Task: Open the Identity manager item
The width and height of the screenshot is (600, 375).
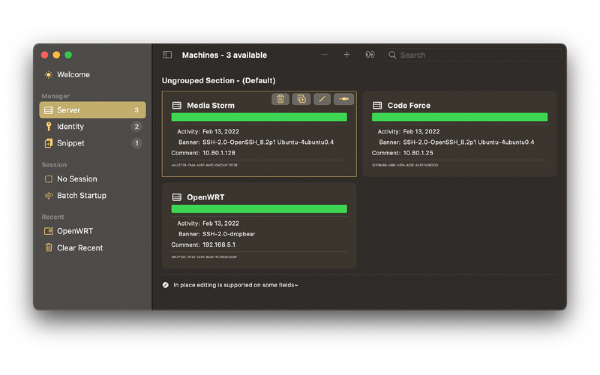Action: (x=92, y=126)
